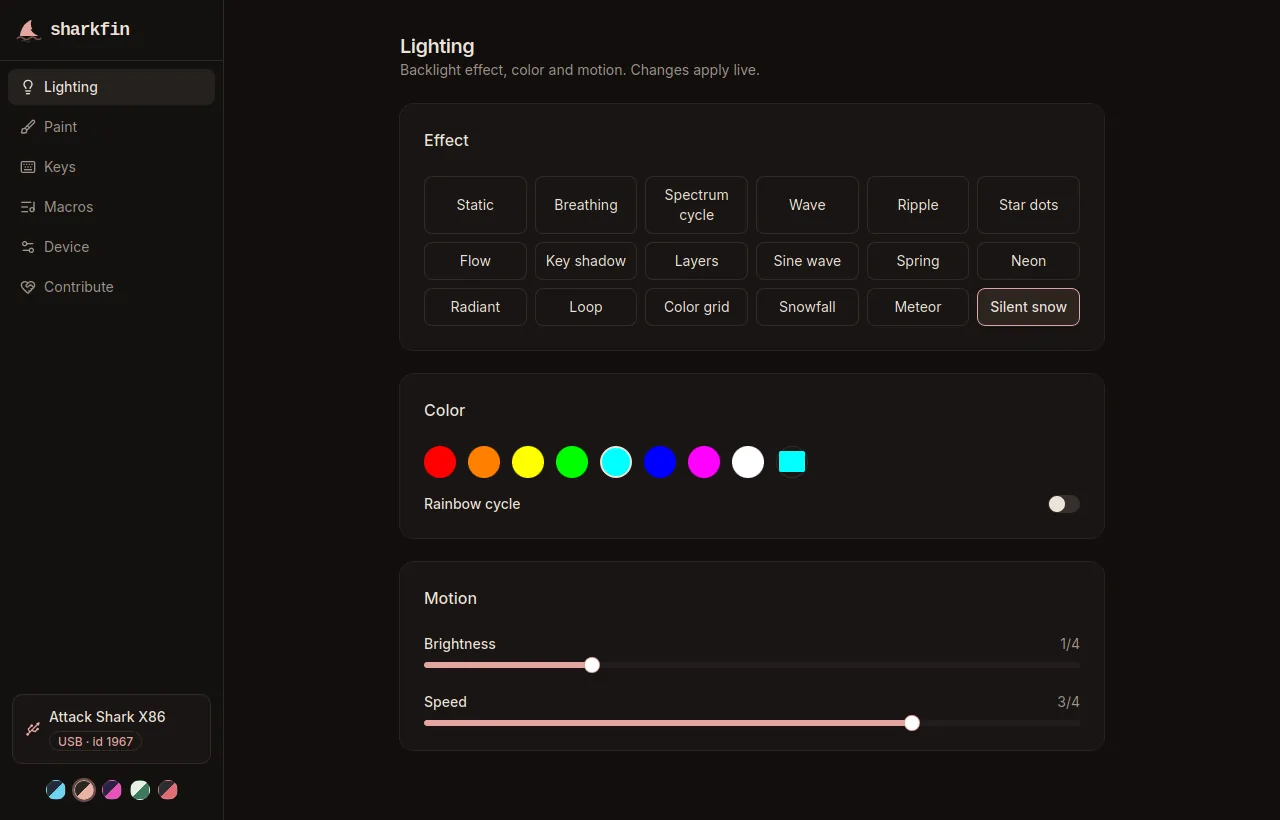Click the Brightness slider handle

[592, 665]
